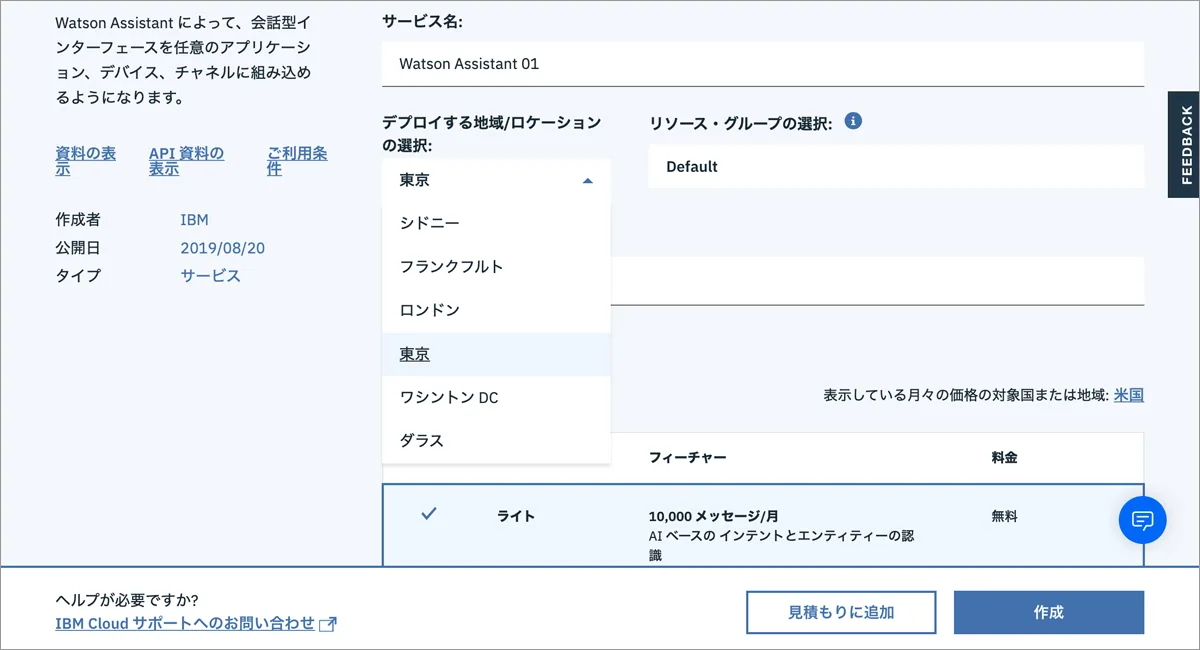Viewport: 1200px width, 650px height.
Task: Click the フィーチャー column header
Action: click(687, 458)
